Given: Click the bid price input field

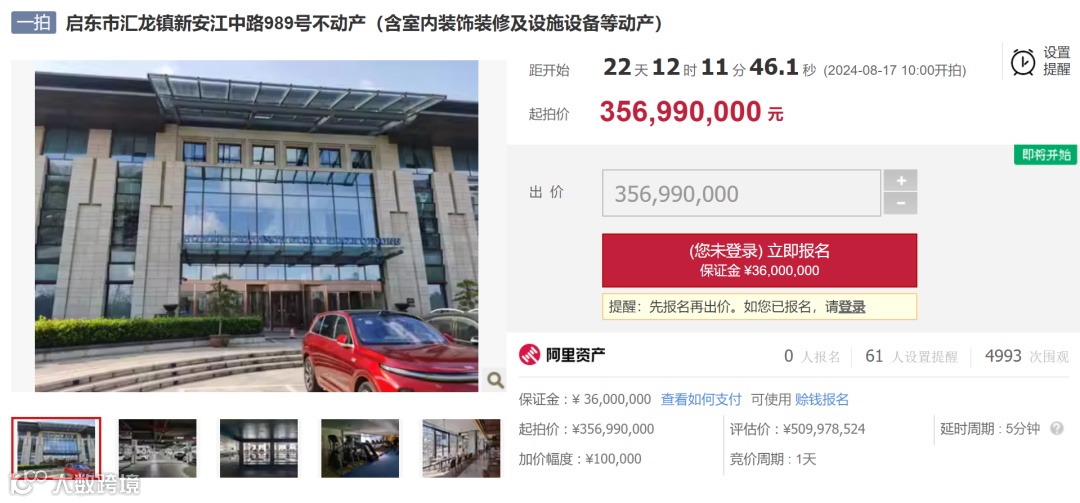Looking at the screenshot, I should coord(742,194).
